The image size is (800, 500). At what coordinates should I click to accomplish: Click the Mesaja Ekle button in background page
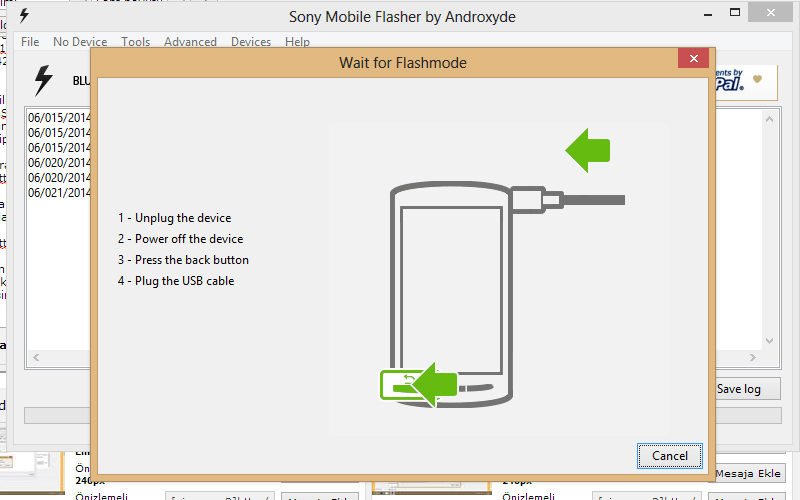pos(748,473)
